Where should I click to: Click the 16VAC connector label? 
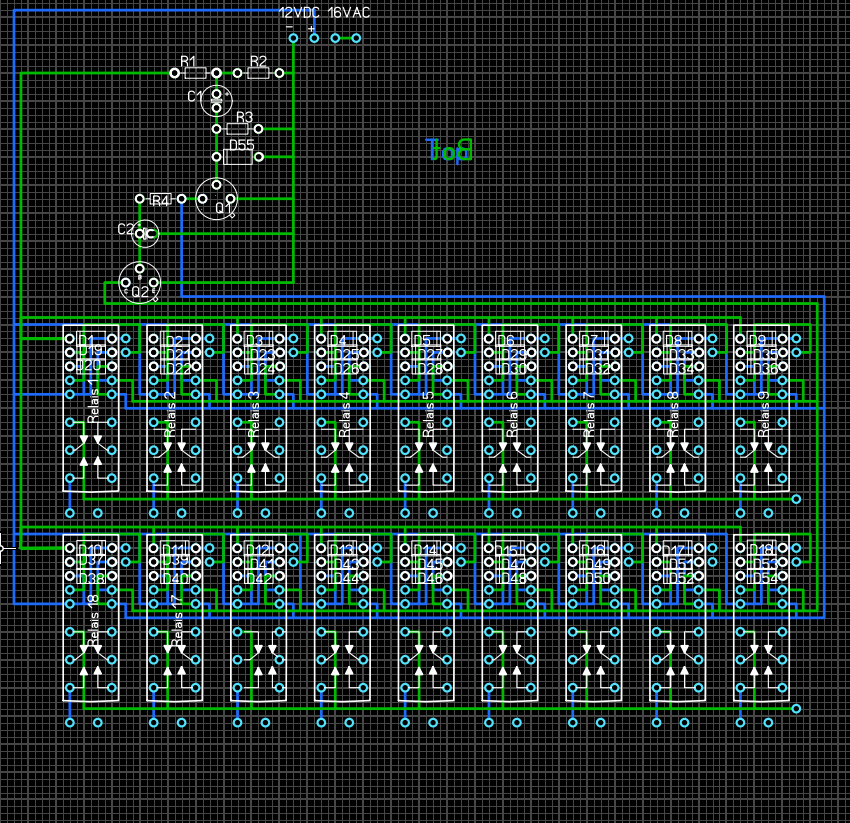coord(348,13)
